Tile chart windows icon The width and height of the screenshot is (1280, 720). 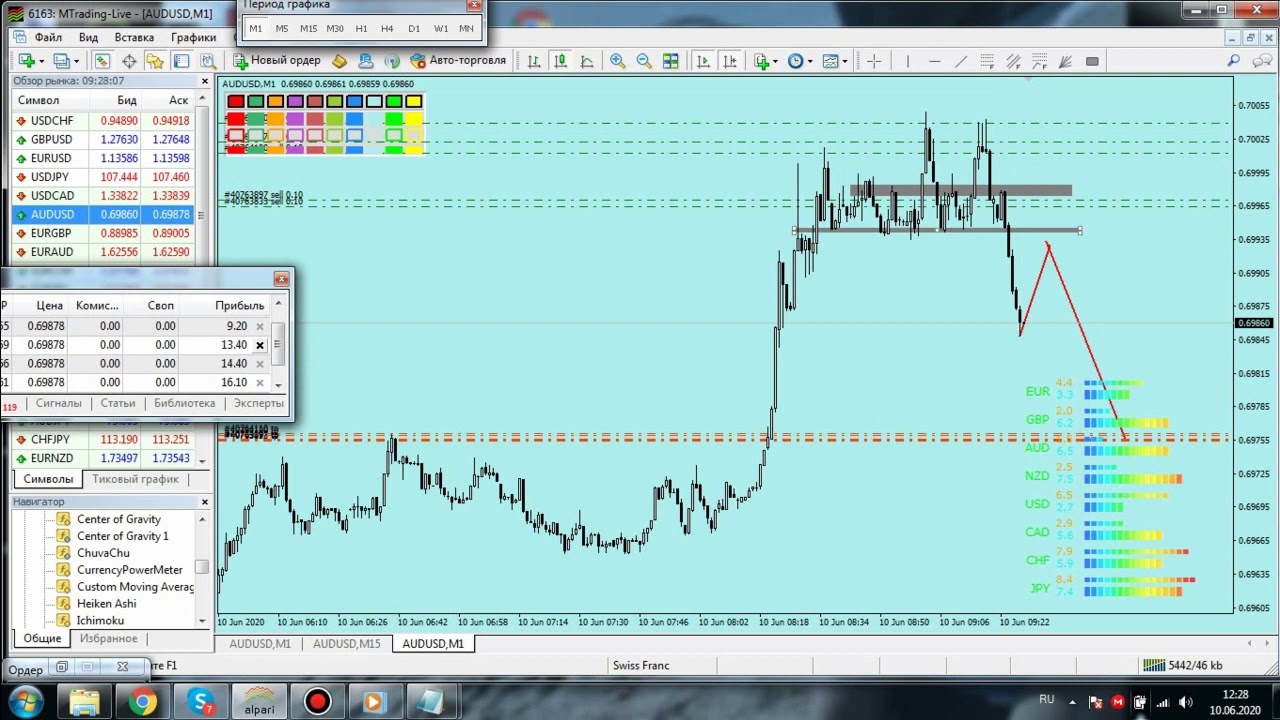click(670, 61)
